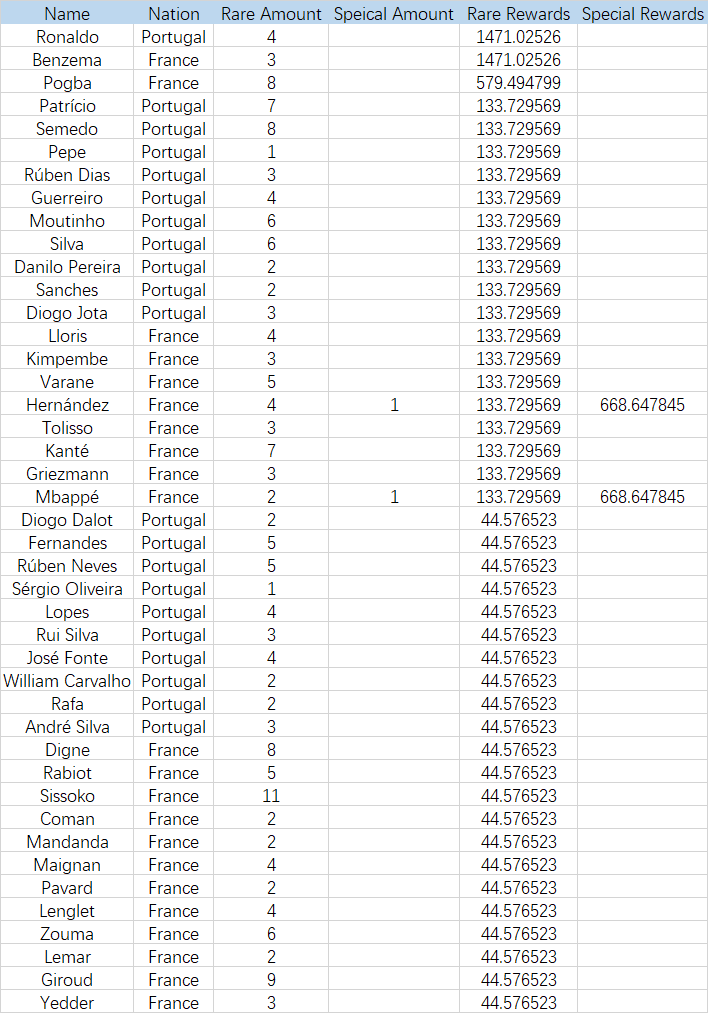Click the Rare Amount header cell

coord(271,14)
